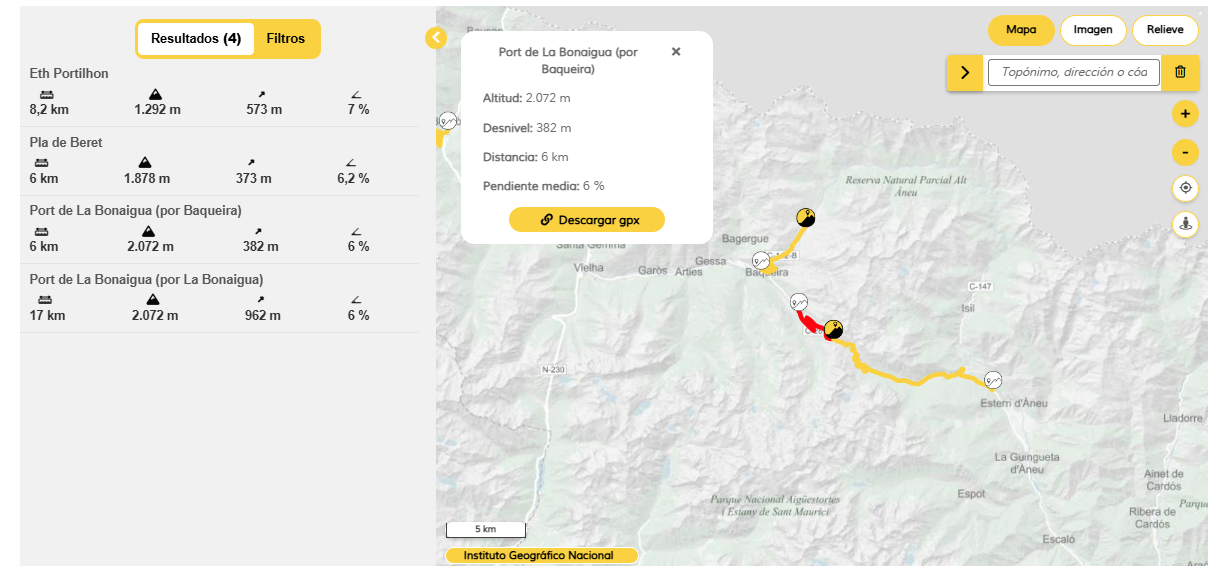Zoom out with the minus button
This screenshot has height=566, width=1222.
(1185, 152)
